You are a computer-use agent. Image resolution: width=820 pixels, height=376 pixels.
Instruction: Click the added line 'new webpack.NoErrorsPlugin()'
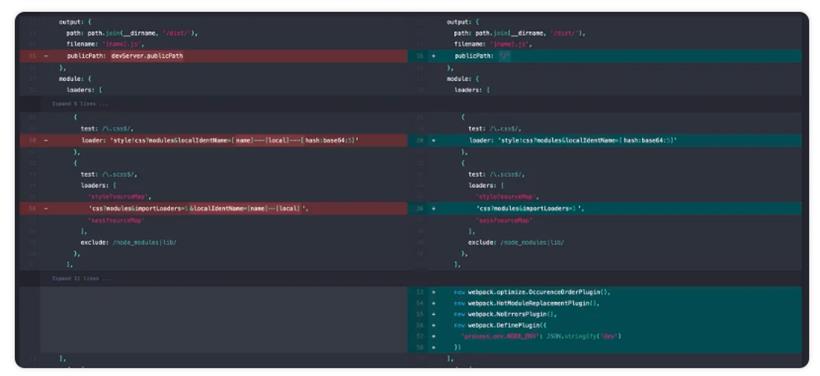click(x=605, y=314)
